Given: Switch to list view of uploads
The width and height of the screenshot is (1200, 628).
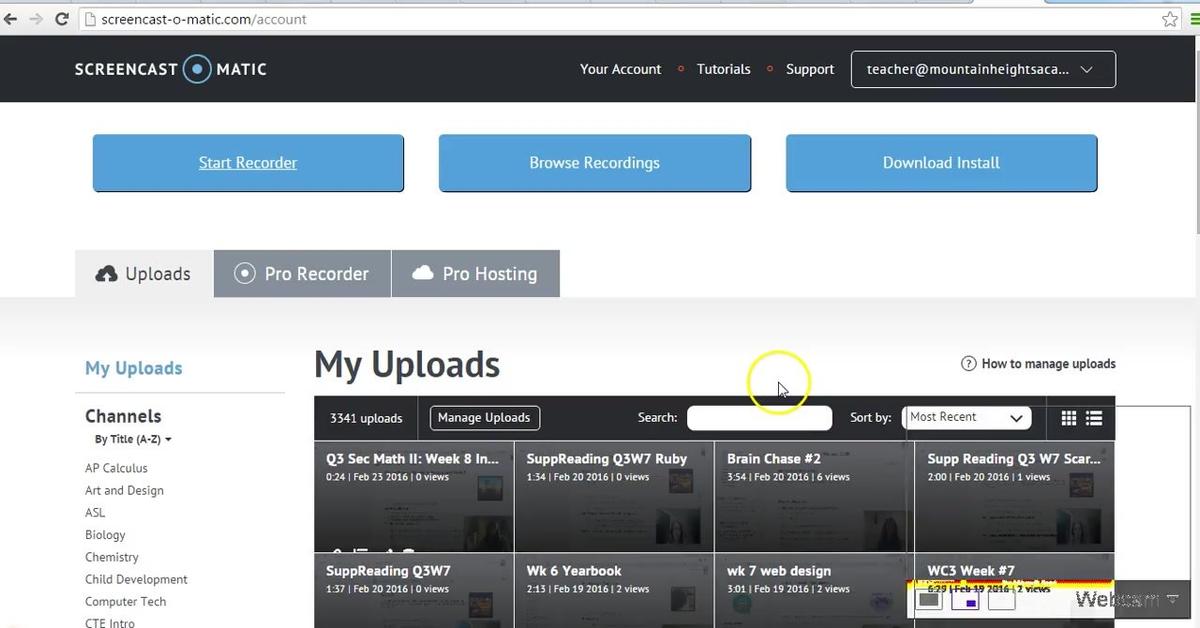Looking at the screenshot, I should click(x=1094, y=418).
